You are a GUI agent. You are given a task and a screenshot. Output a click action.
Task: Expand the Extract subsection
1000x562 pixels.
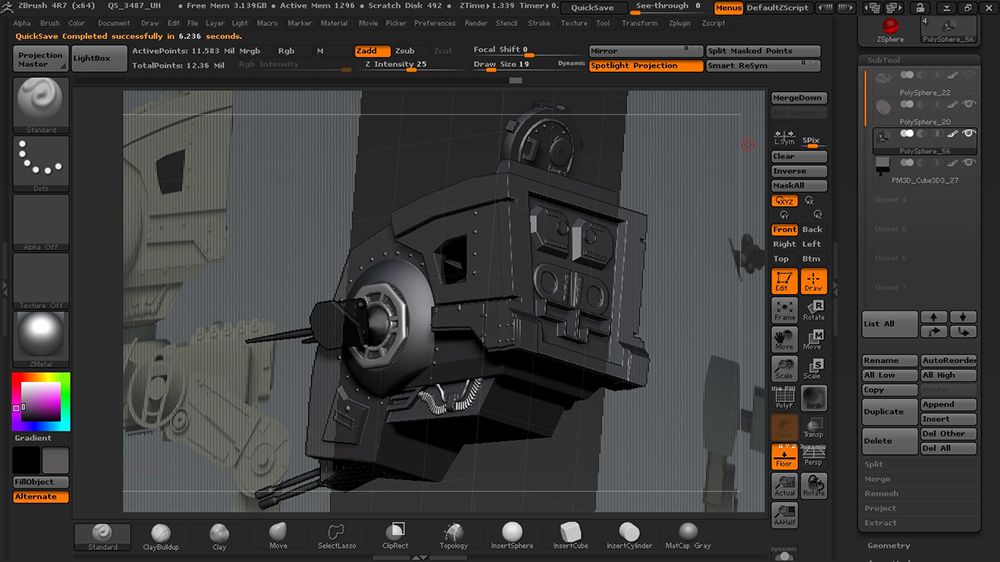[x=881, y=523]
